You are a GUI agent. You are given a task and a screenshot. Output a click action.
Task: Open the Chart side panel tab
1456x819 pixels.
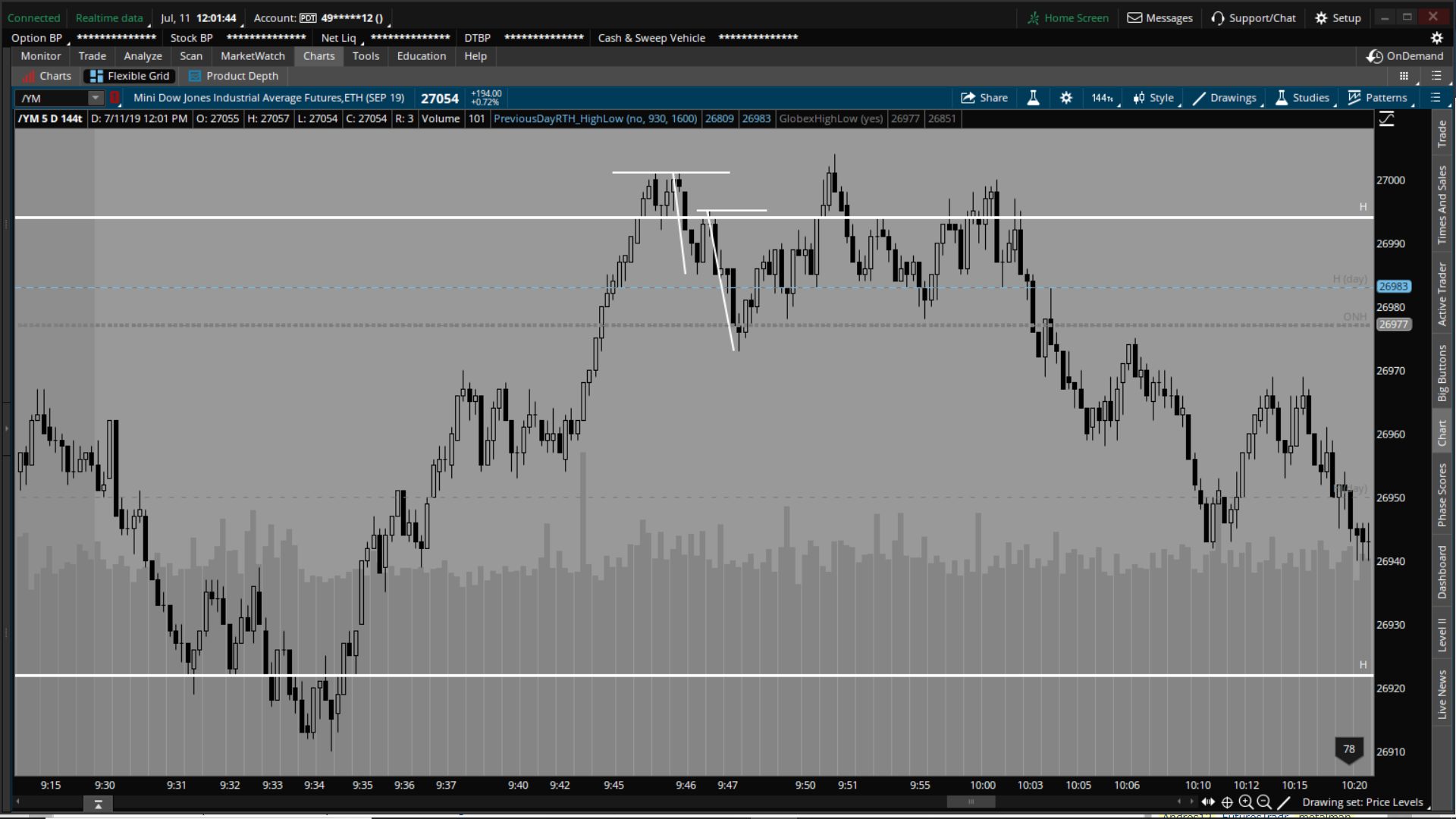click(x=1442, y=433)
